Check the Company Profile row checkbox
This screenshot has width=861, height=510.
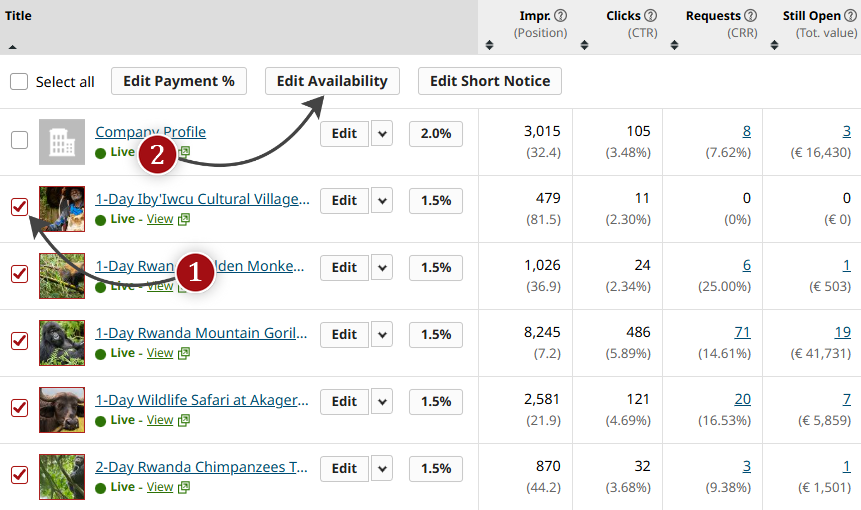[x=19, y=140]
